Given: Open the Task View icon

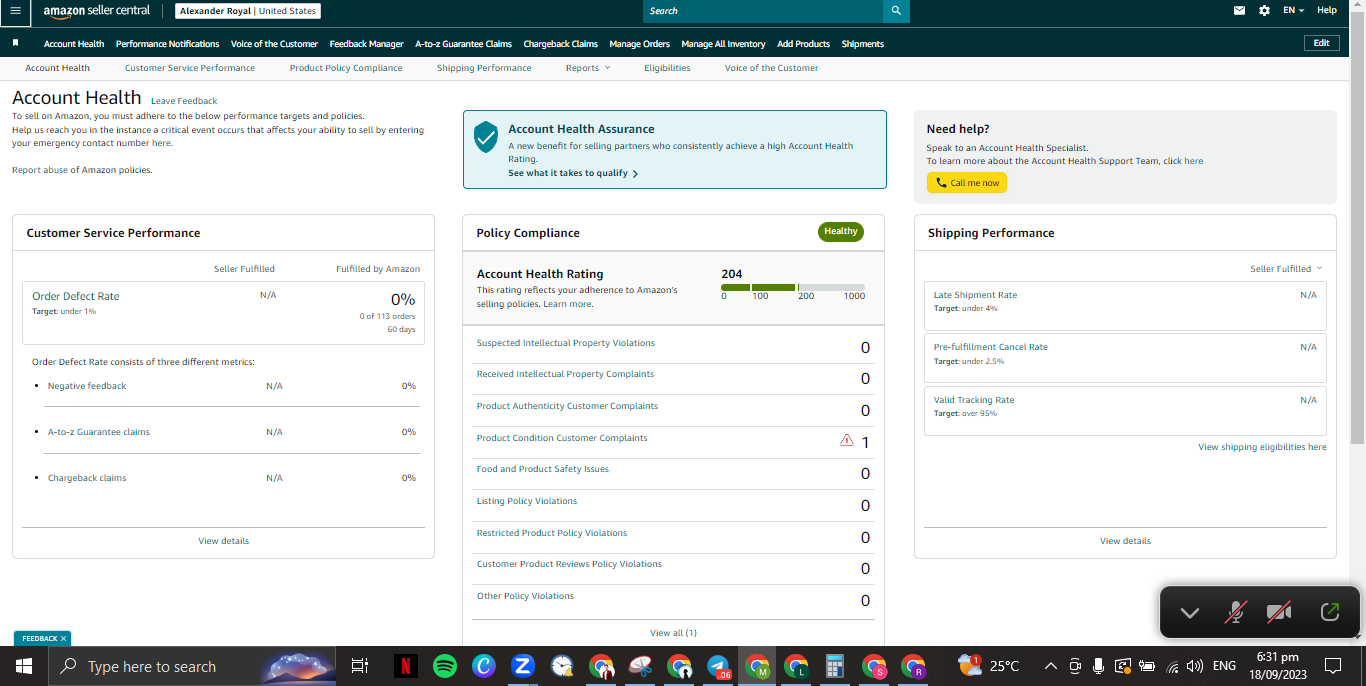Looking at the screenshot, I should 360,666.
